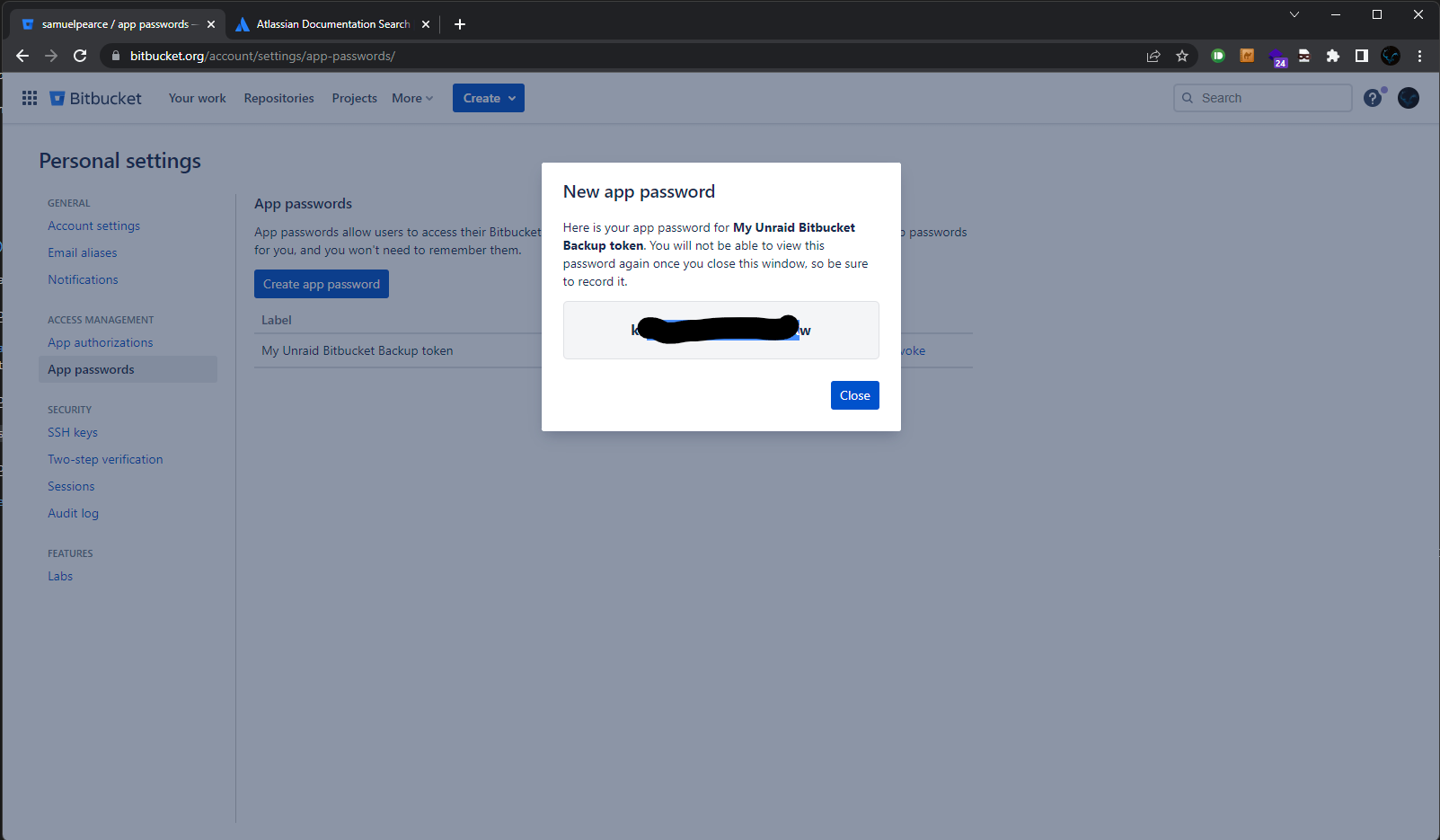1440x840 pixels.
Task: Open Notifications settings
Action: pos(83,279)
